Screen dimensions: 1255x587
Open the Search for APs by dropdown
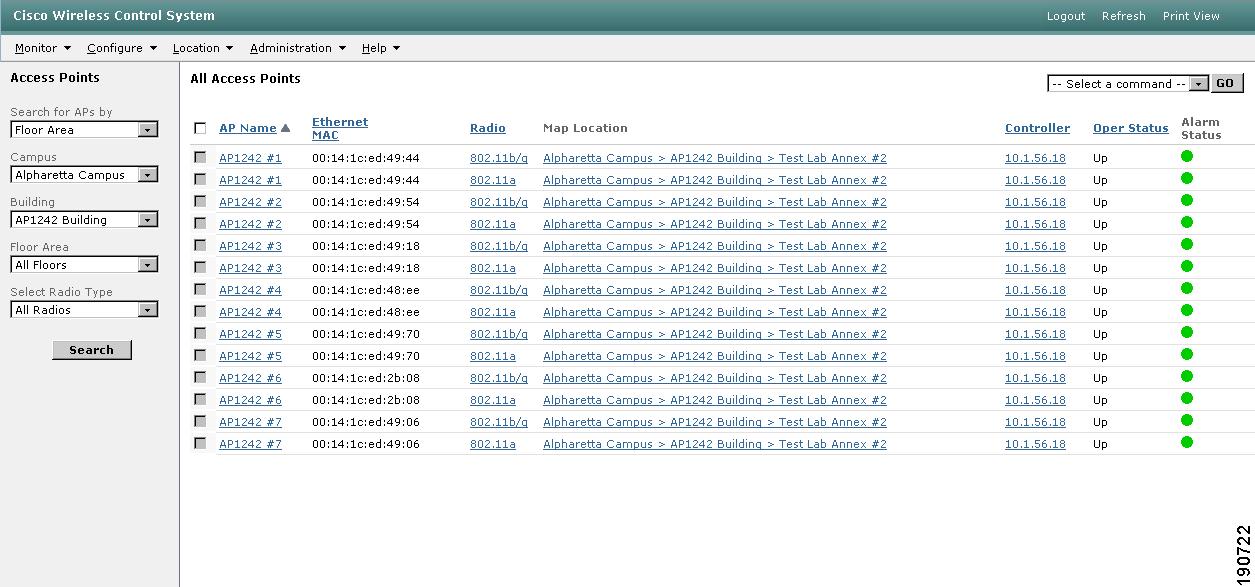[84, 130]
